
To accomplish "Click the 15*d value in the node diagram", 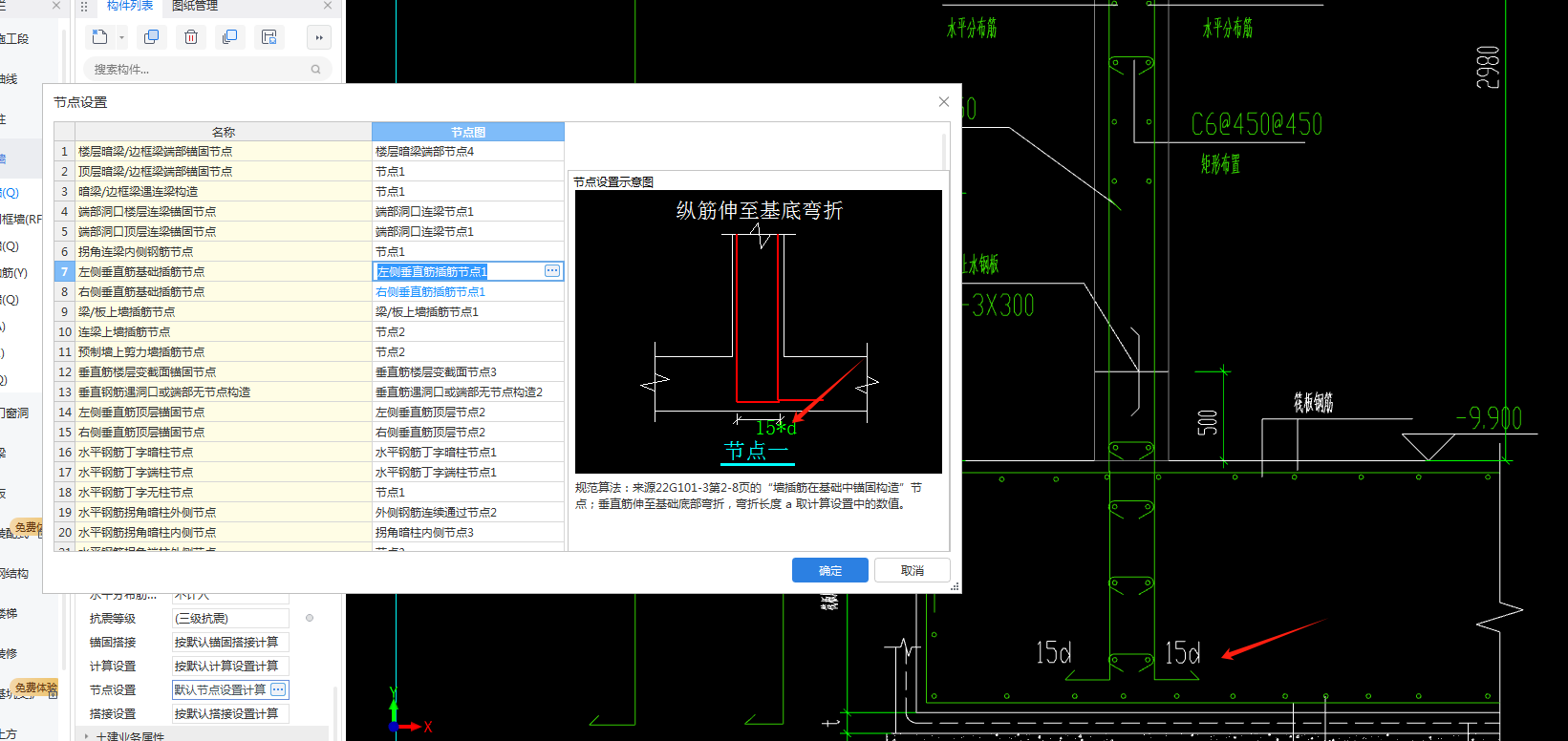I will 775,428.
